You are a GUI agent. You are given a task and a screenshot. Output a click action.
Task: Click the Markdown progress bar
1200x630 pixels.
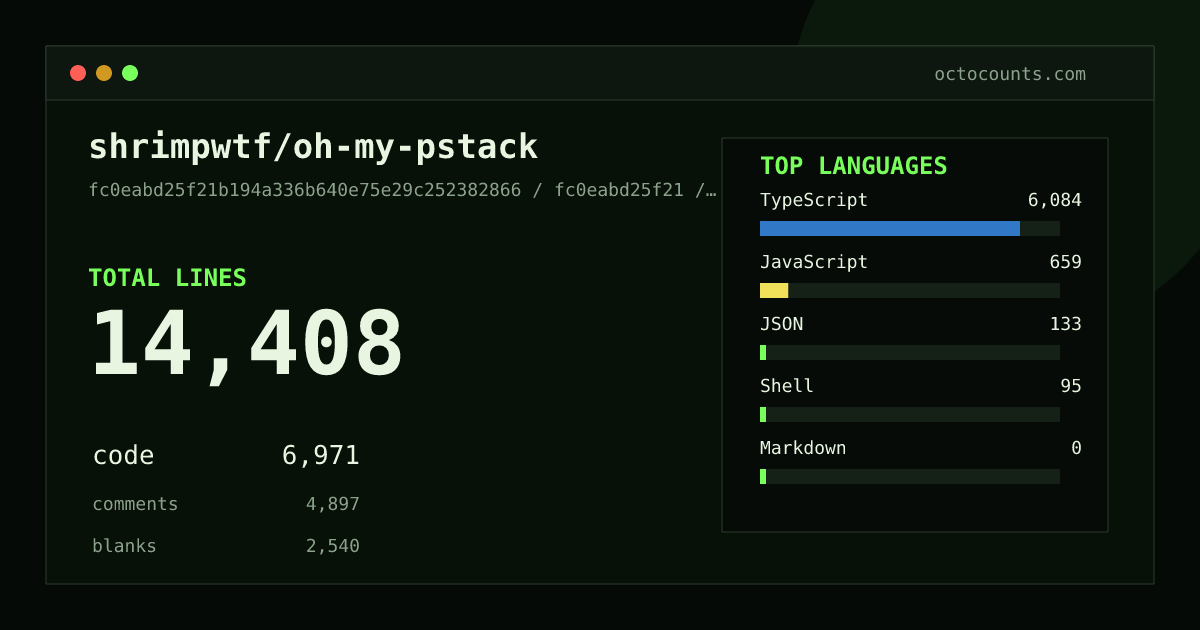(910, 476)
